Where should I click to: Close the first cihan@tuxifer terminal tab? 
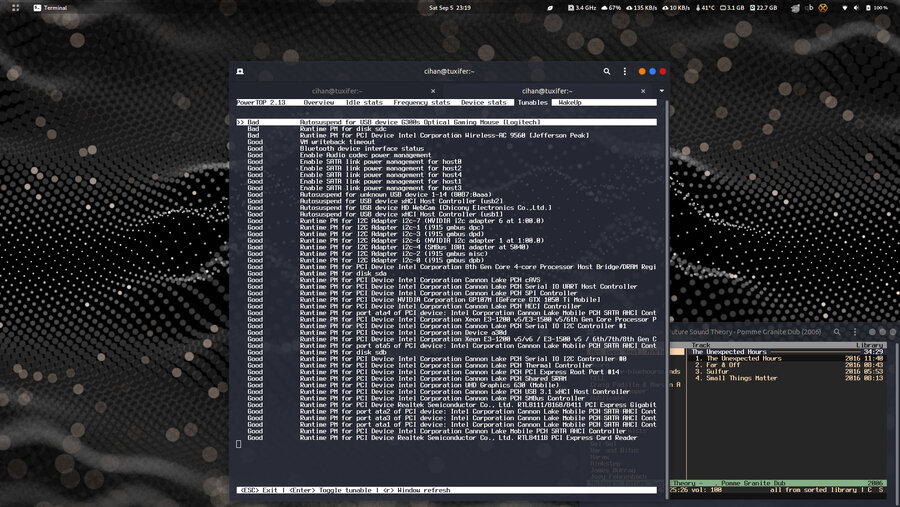click(433, 90)
